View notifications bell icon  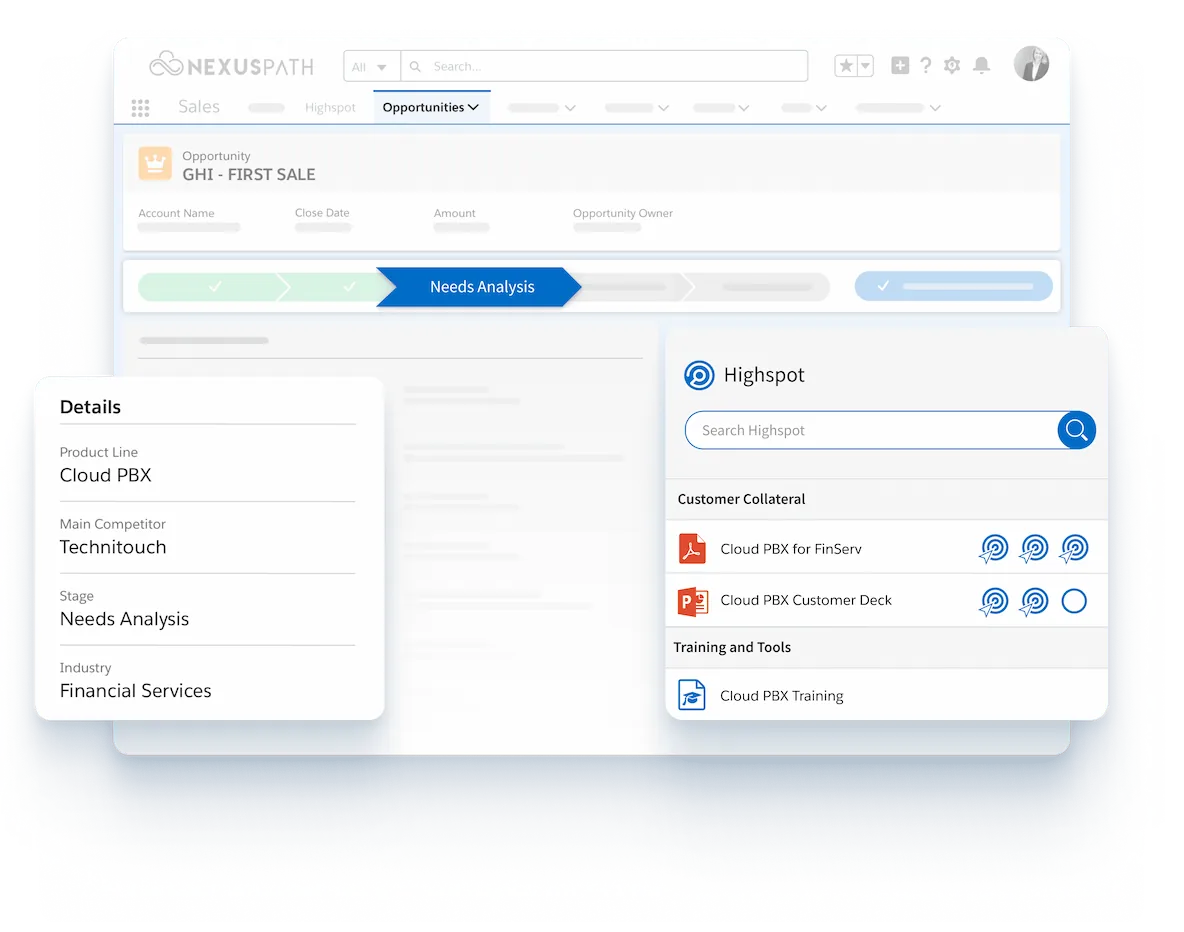coord(982,65)
